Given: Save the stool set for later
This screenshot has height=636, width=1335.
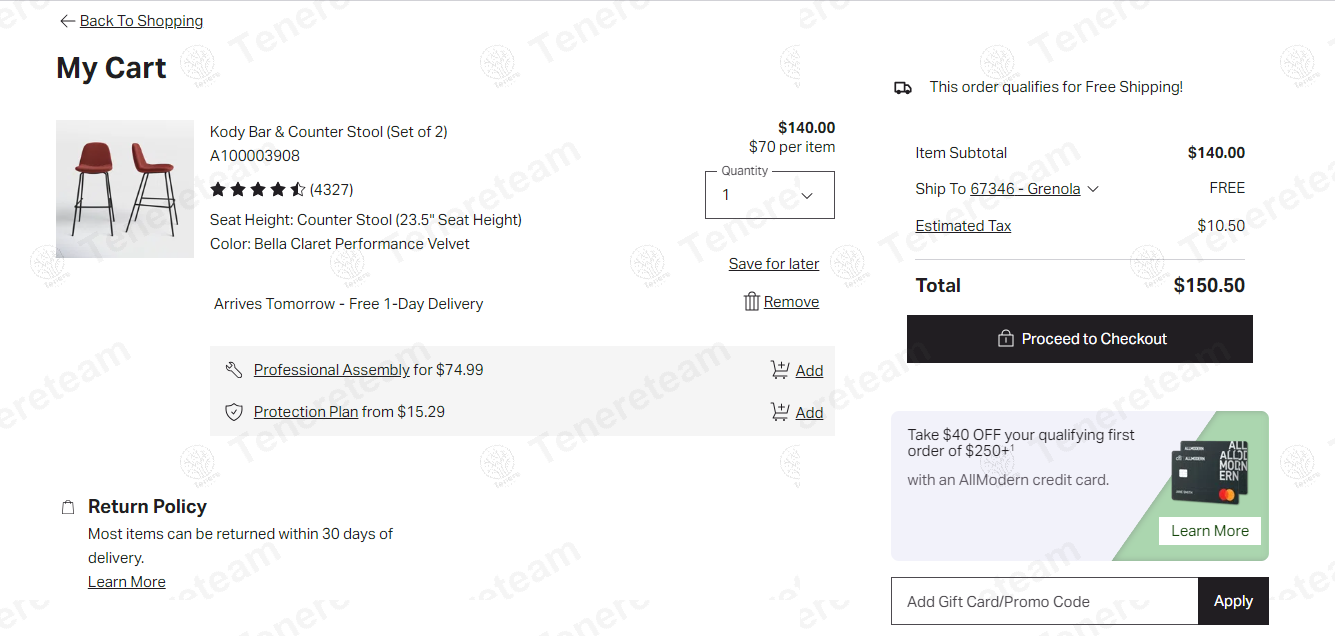Looking at the screenshot, I should click(773, 264).
